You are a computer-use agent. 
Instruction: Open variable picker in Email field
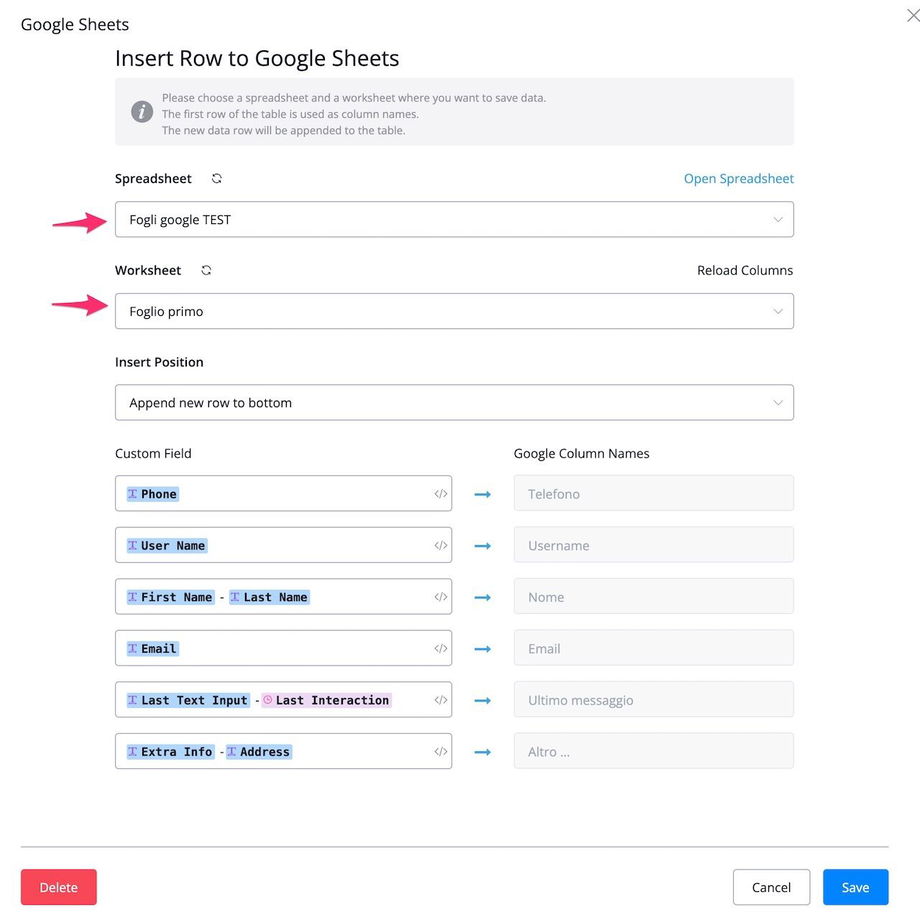(440, 649)
